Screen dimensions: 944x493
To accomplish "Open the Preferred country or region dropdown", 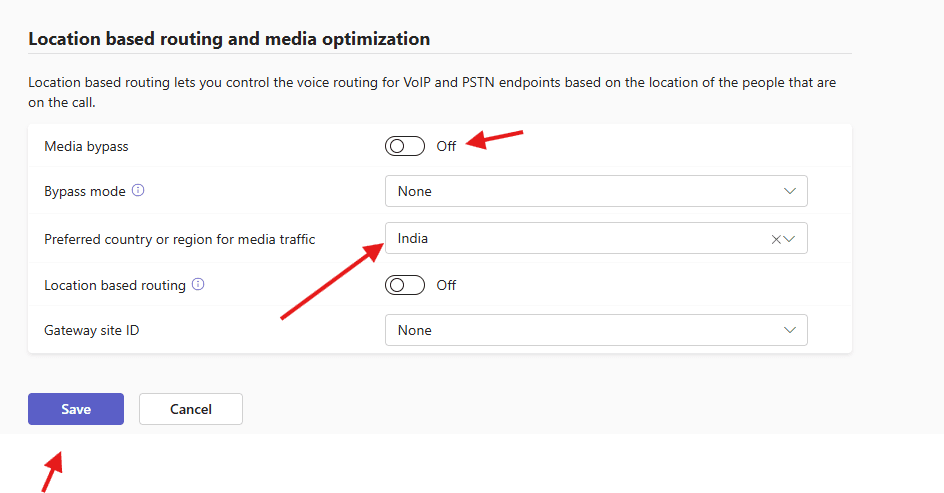I will tap(580, 239).
